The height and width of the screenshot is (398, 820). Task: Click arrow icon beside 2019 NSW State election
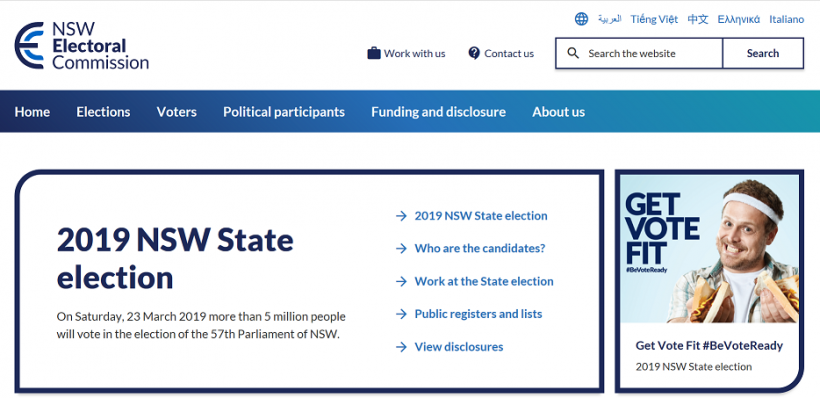(x=401, y=216)
